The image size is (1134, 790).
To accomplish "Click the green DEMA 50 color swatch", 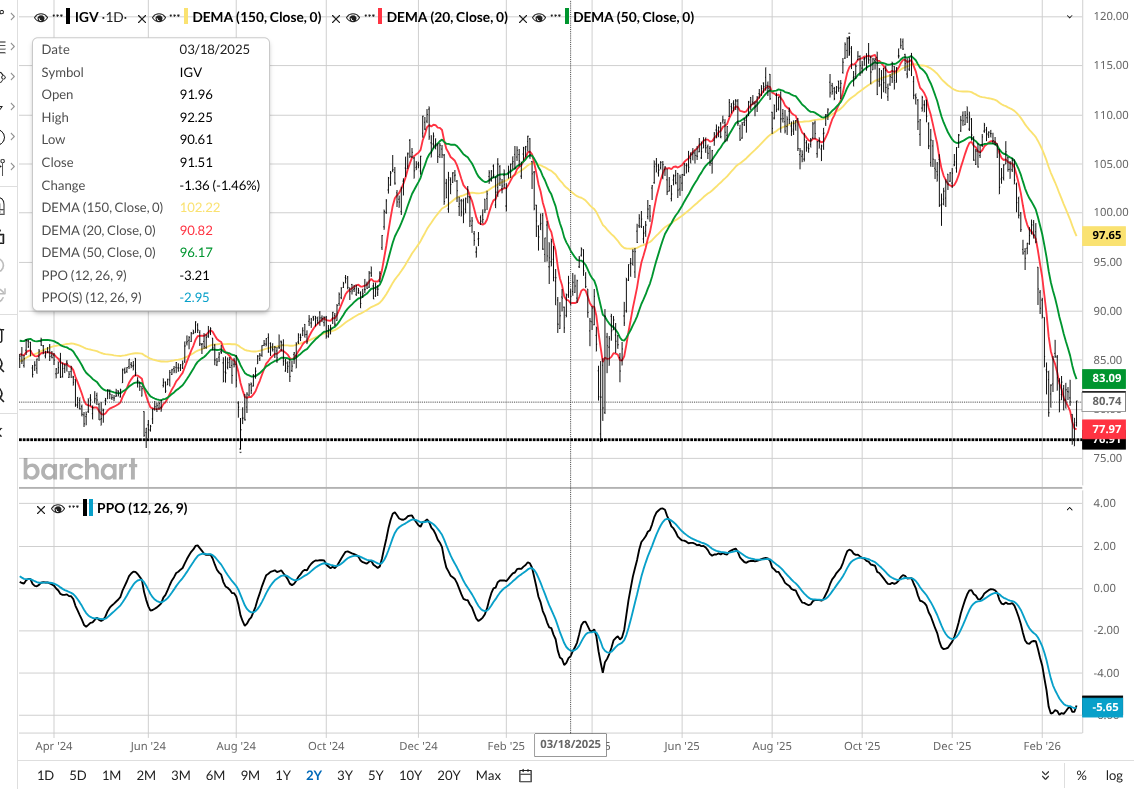I will tap(567, 17).
